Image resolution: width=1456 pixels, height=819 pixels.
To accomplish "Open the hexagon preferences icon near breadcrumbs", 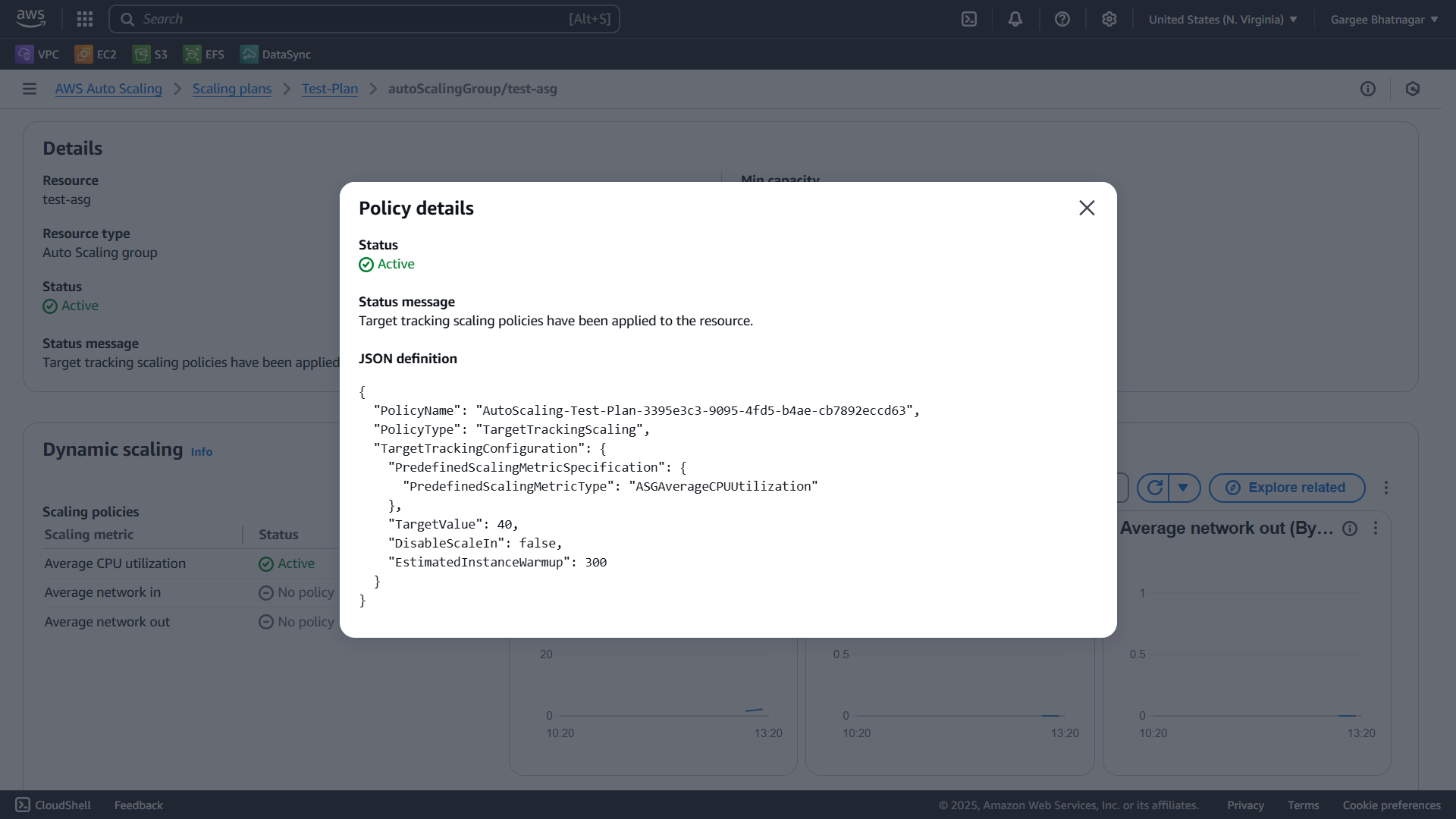I will [x=1413, y=89].
